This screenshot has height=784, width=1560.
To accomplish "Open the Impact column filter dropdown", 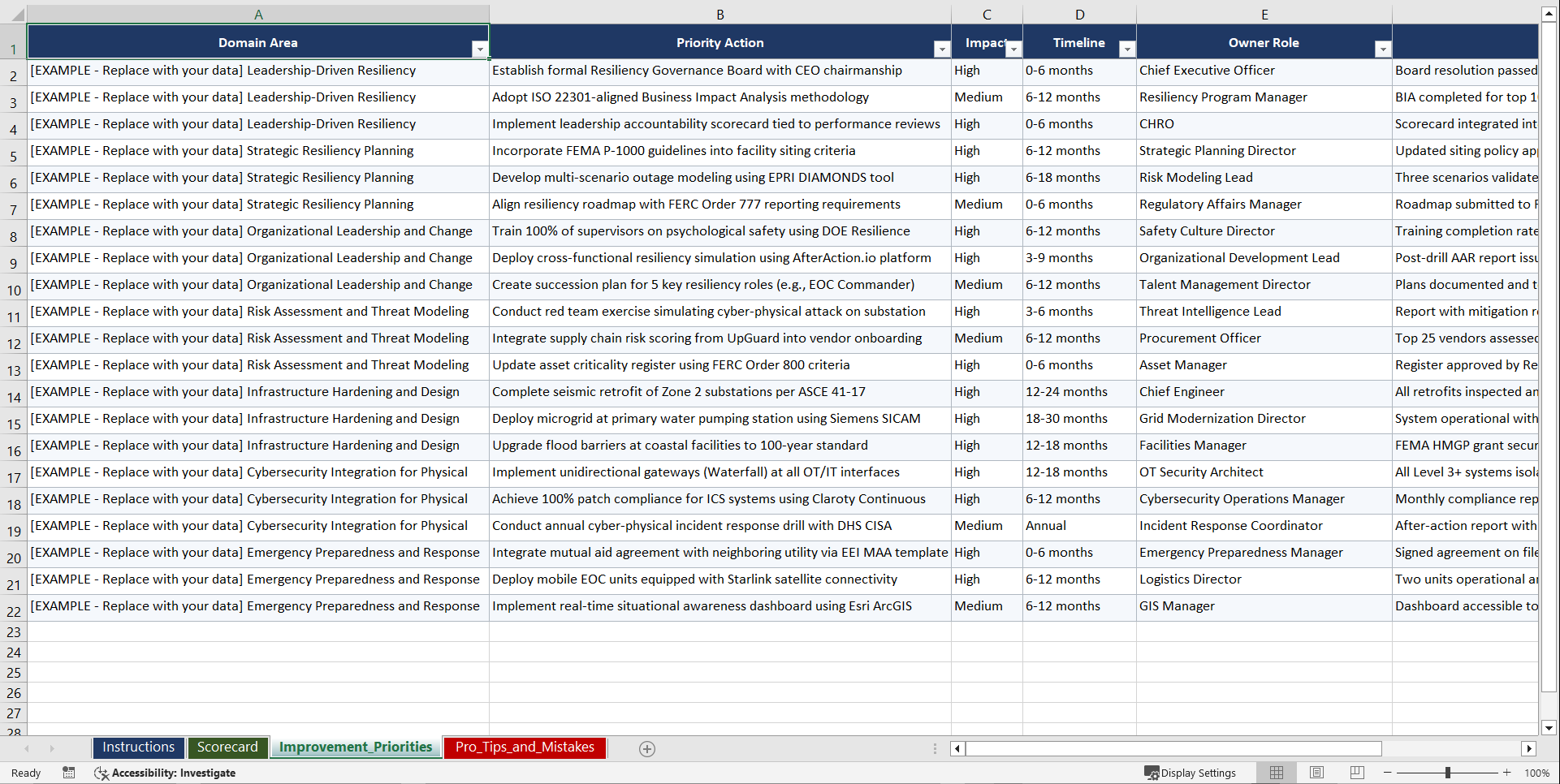I will 1013,49.
